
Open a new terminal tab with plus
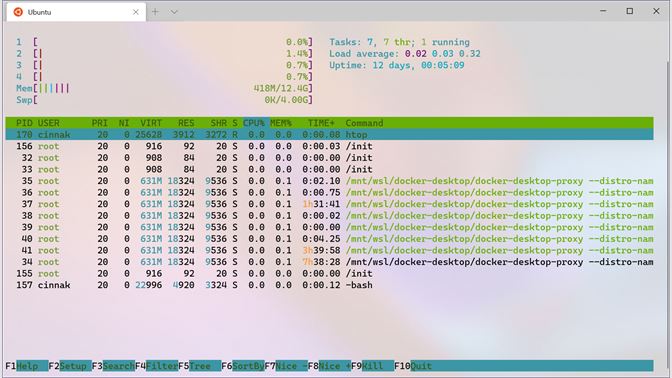point(155,12)
